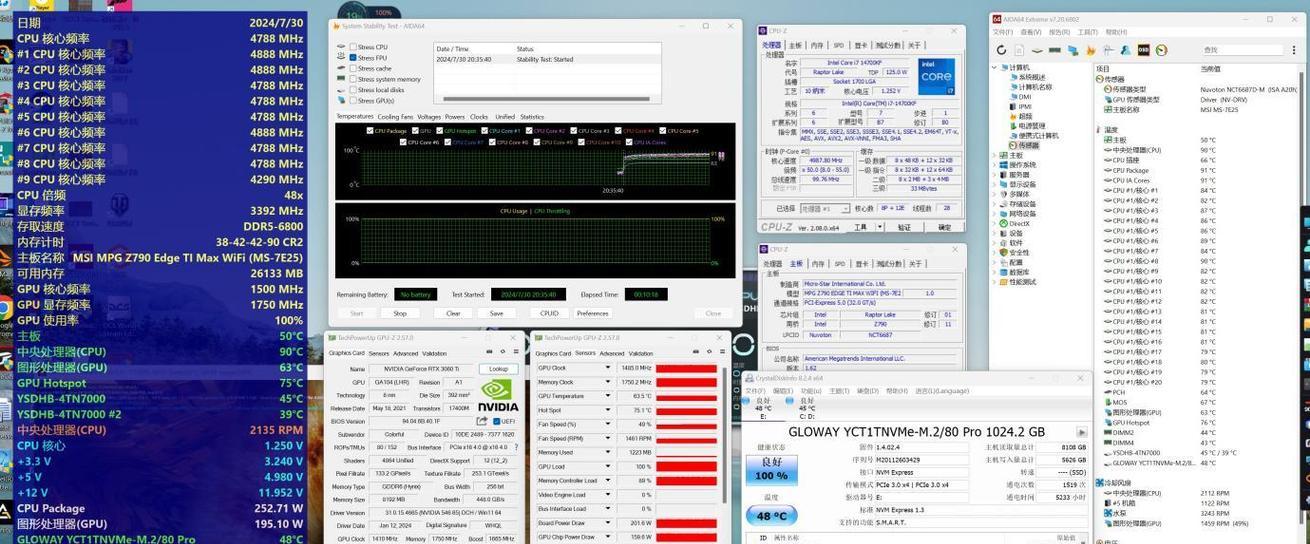Open the hamburger menu in left GPU-Z window
Screen dimensions: 1310x544
point(516,351)
